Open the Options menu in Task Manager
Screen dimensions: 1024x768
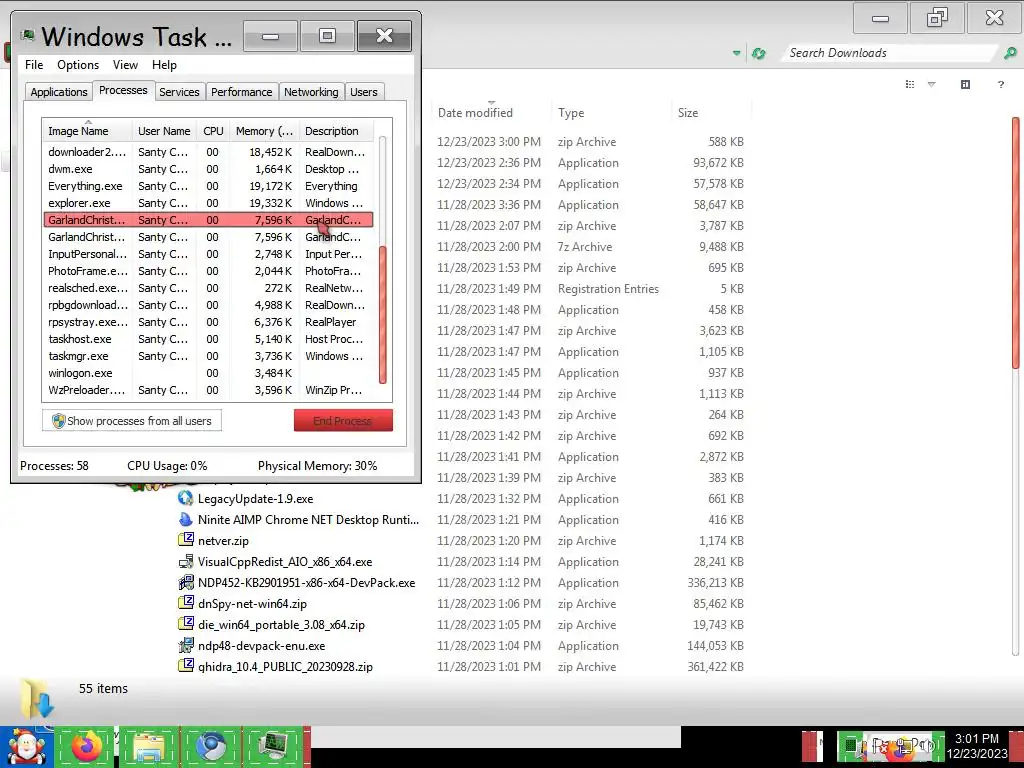[x=78, y=65]
